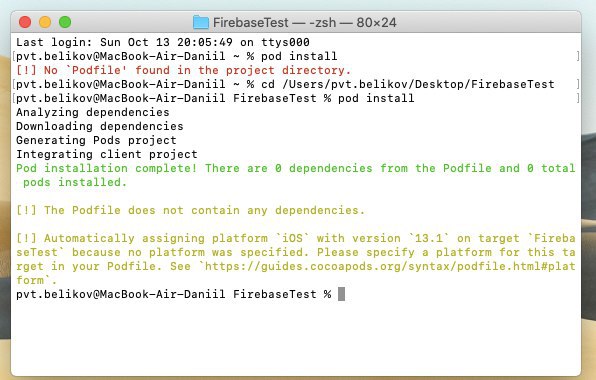Close the FirebaseTest terminal window

click(25, 22)
